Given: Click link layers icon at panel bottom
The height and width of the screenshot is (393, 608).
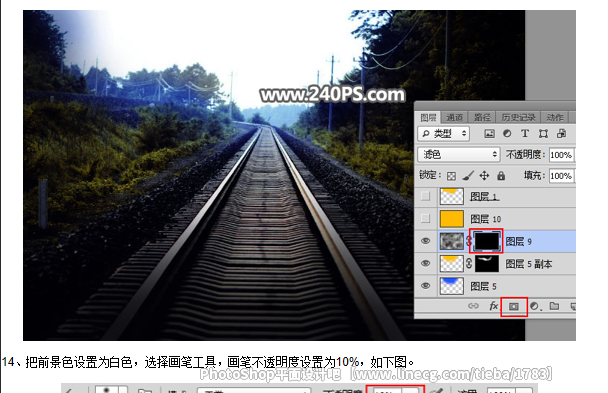Looking at the screenshot, I should point(473,306).
